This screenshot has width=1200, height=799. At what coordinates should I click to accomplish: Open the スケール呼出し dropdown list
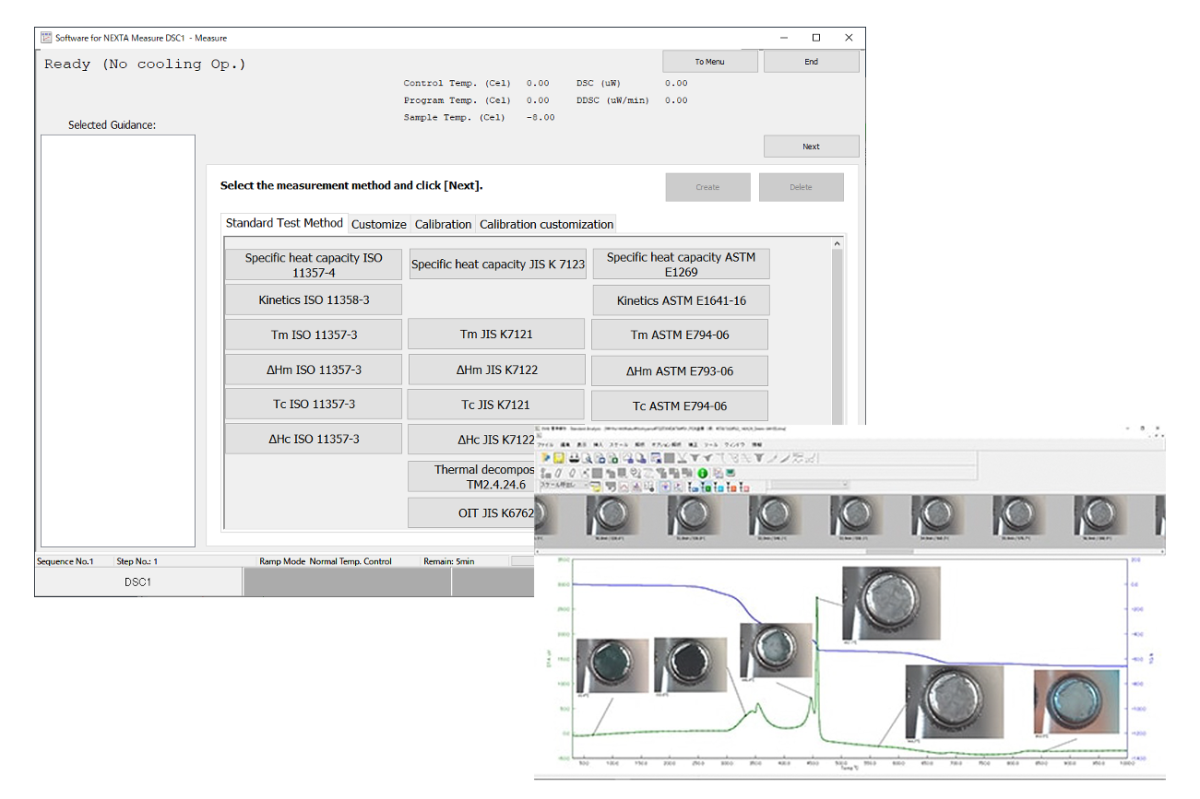[x=584, y=489]
